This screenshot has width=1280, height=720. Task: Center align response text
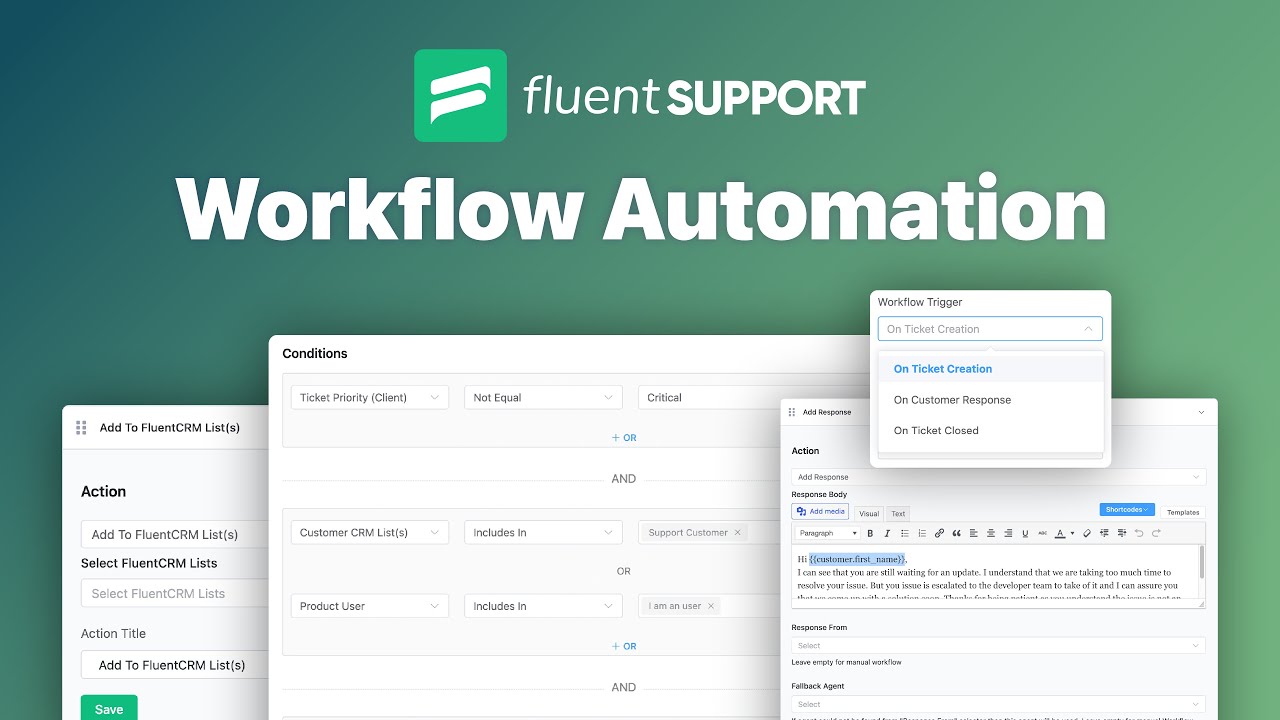click(x=991, y=533)
